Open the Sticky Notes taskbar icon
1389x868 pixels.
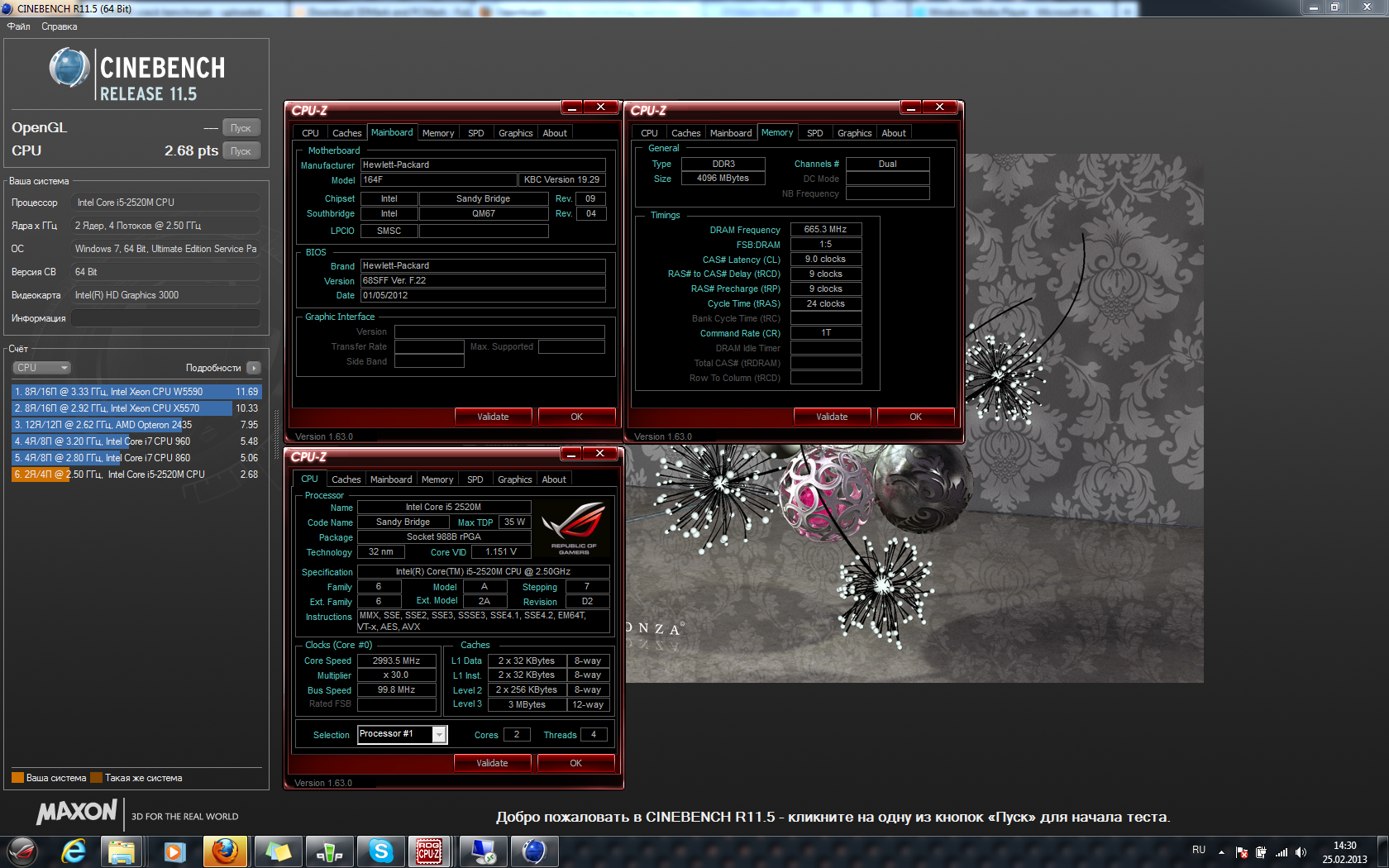277,851
